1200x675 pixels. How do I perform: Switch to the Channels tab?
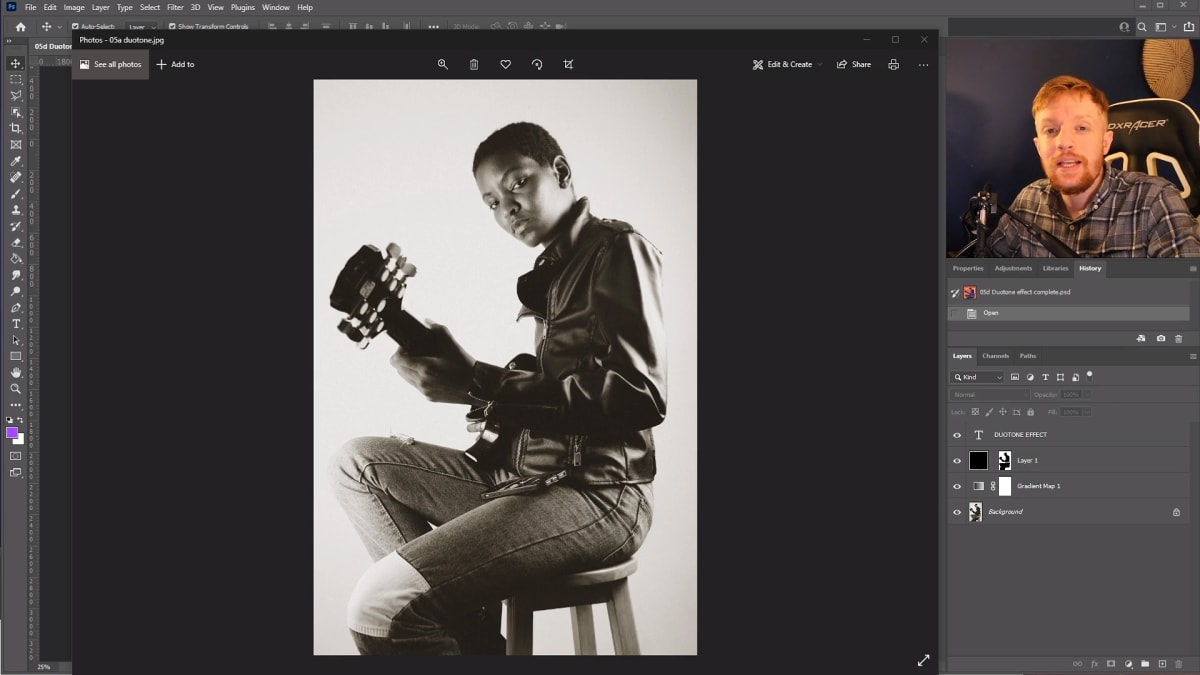995,355
